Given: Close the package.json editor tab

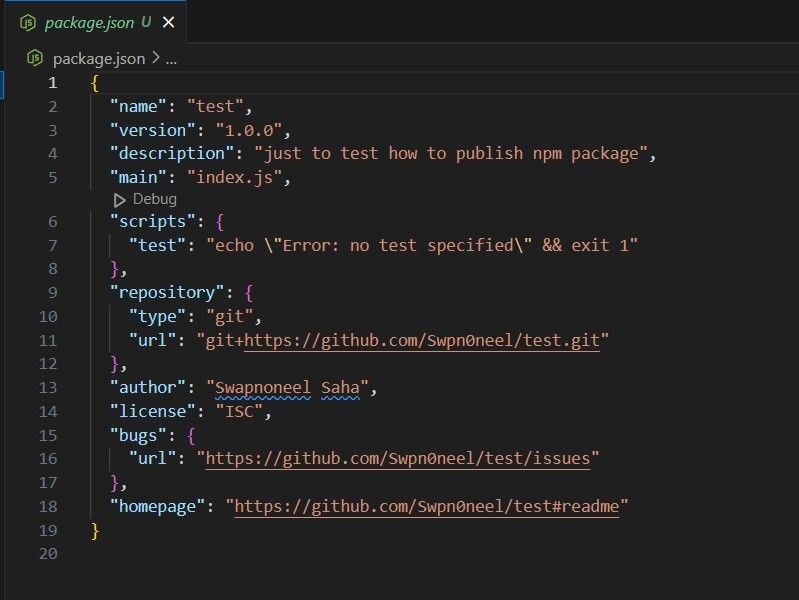Looking at the screenshot, I should coord(168,22).
